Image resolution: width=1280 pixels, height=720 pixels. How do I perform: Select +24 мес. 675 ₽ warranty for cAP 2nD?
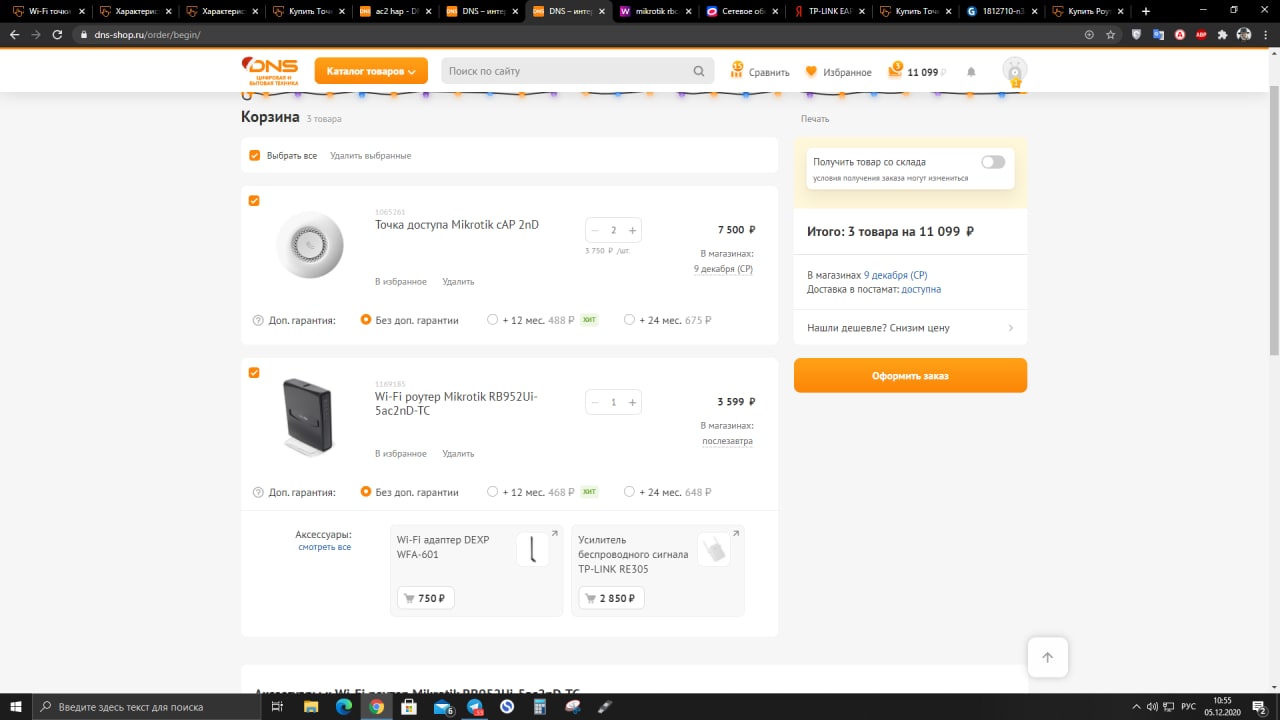(x=629, y=320)
